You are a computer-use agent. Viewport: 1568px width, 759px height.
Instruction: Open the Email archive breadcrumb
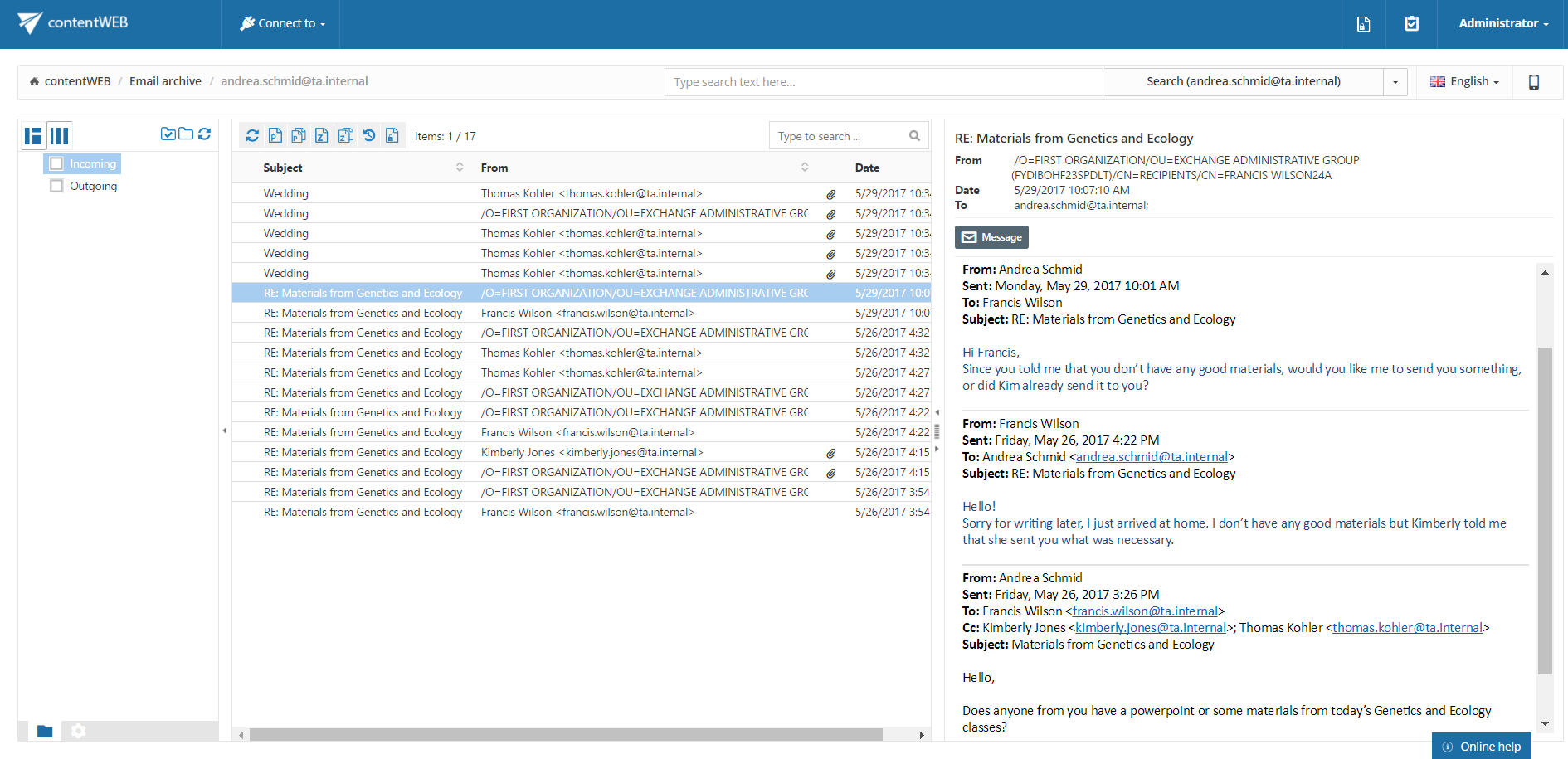[165, 81]
